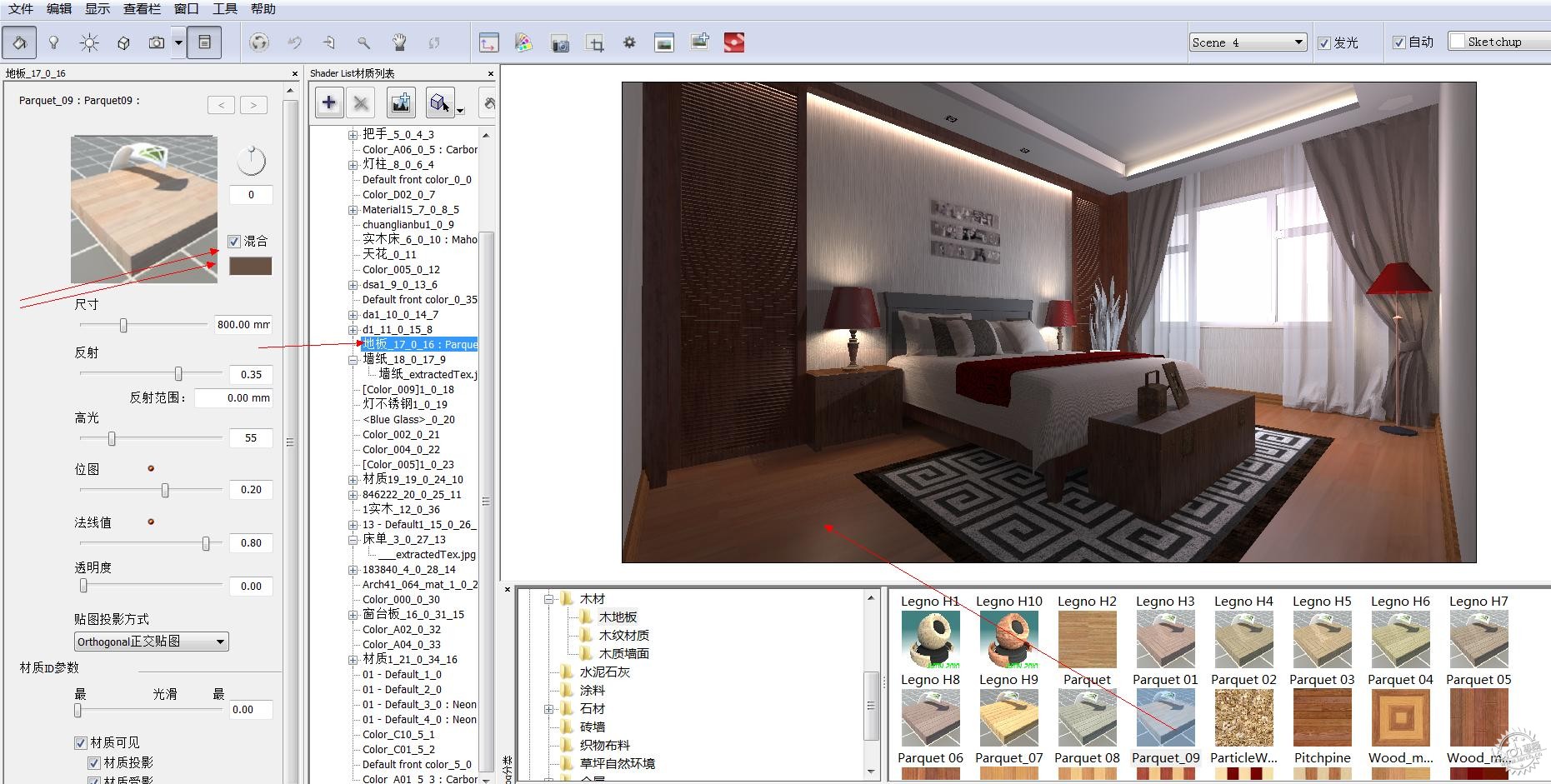Open the Heliodon sun inspector
Viewport: 1551px width, 784px height.
89,42
